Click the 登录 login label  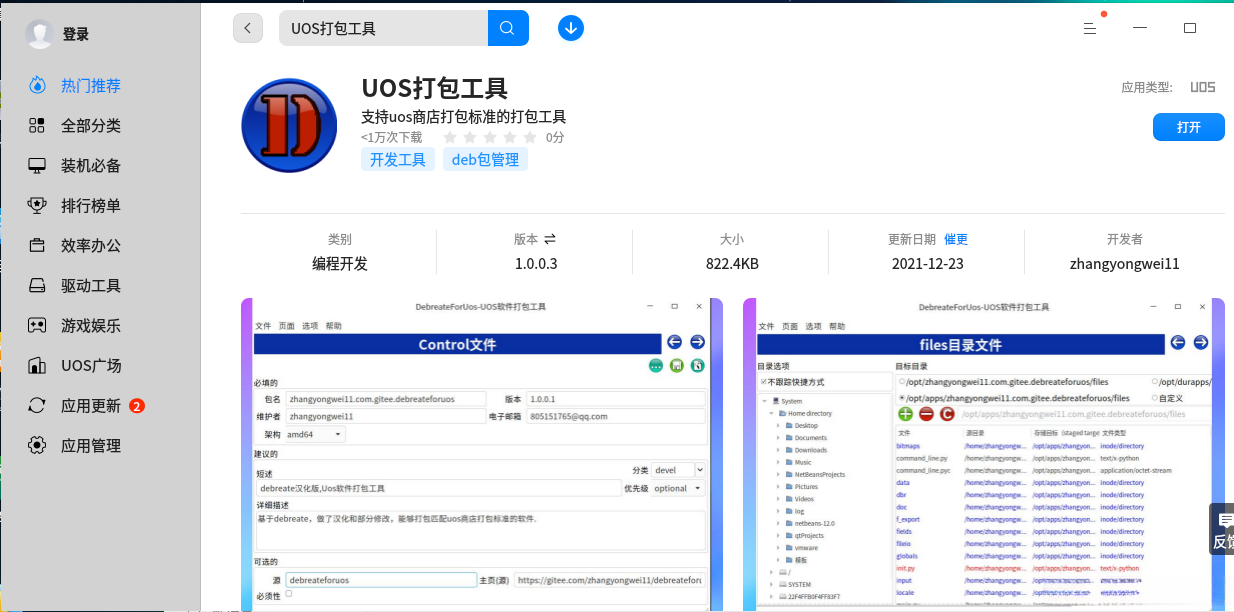(x=76, y=34)
